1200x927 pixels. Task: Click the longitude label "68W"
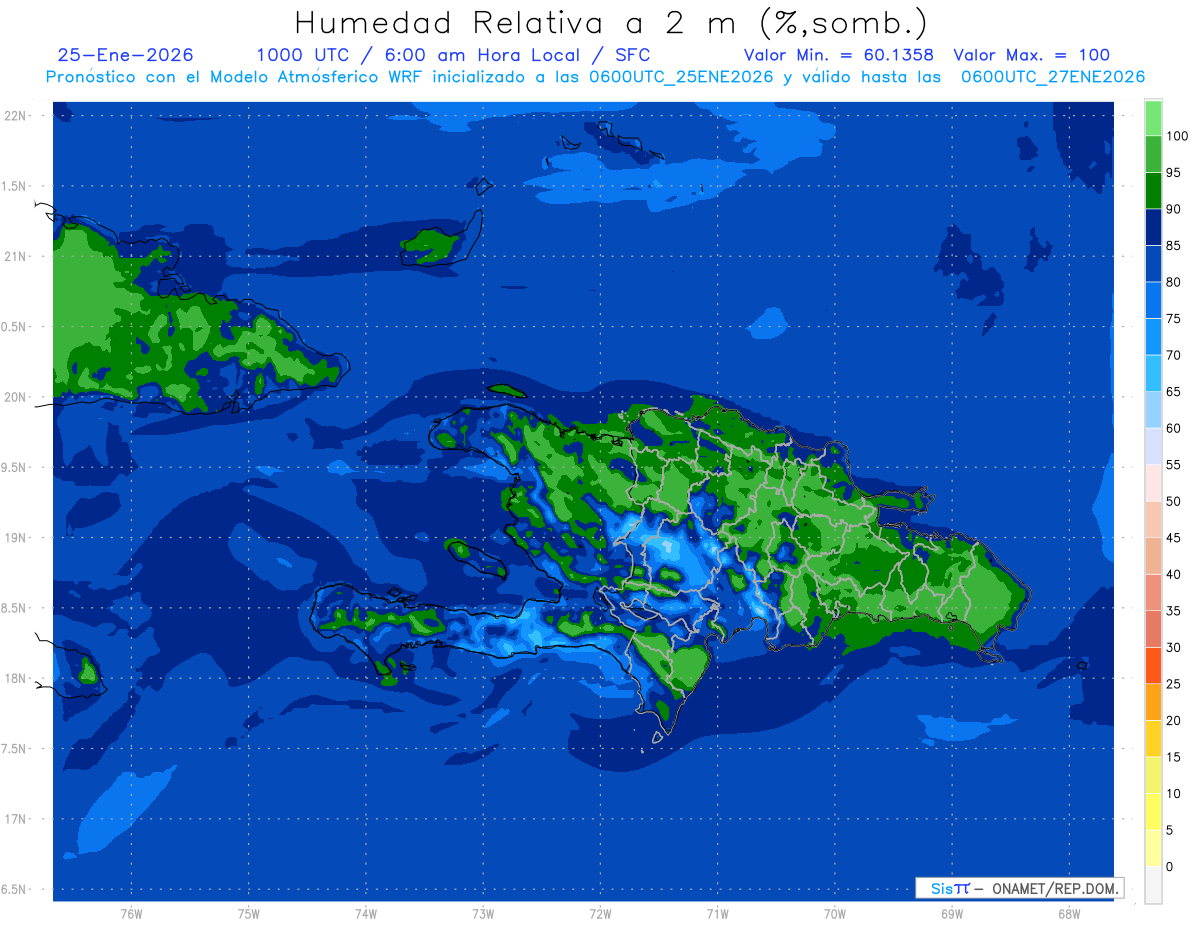point(1069,914)
